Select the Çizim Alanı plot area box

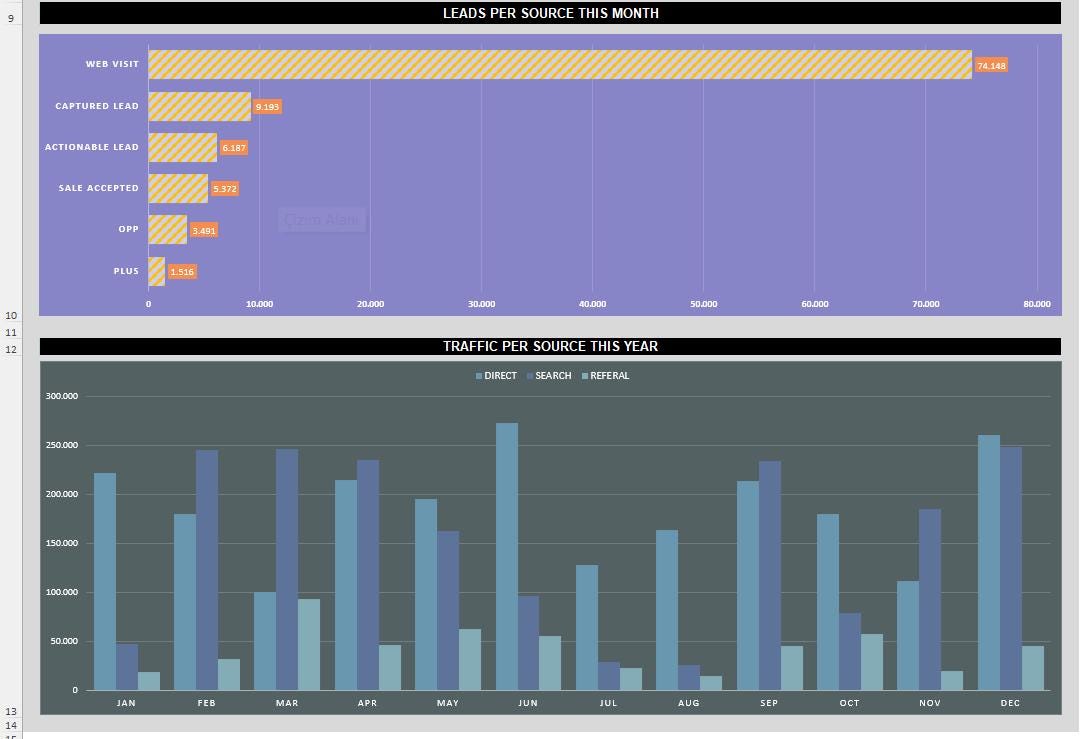pyautogui.click(x=322, y=220)
